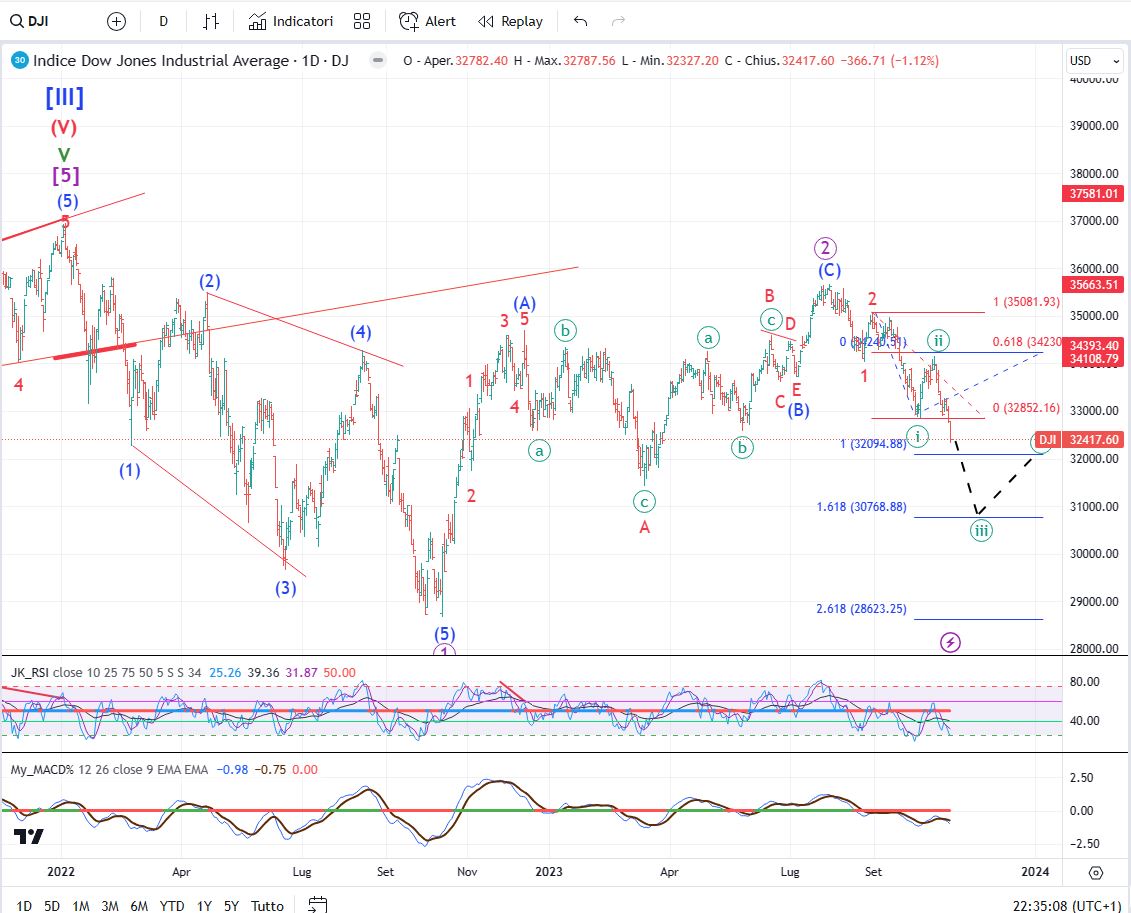Open symbol search showing DJI
Image resolution: width=1131 pixels, height=913 pixels.
click(30, 22)
